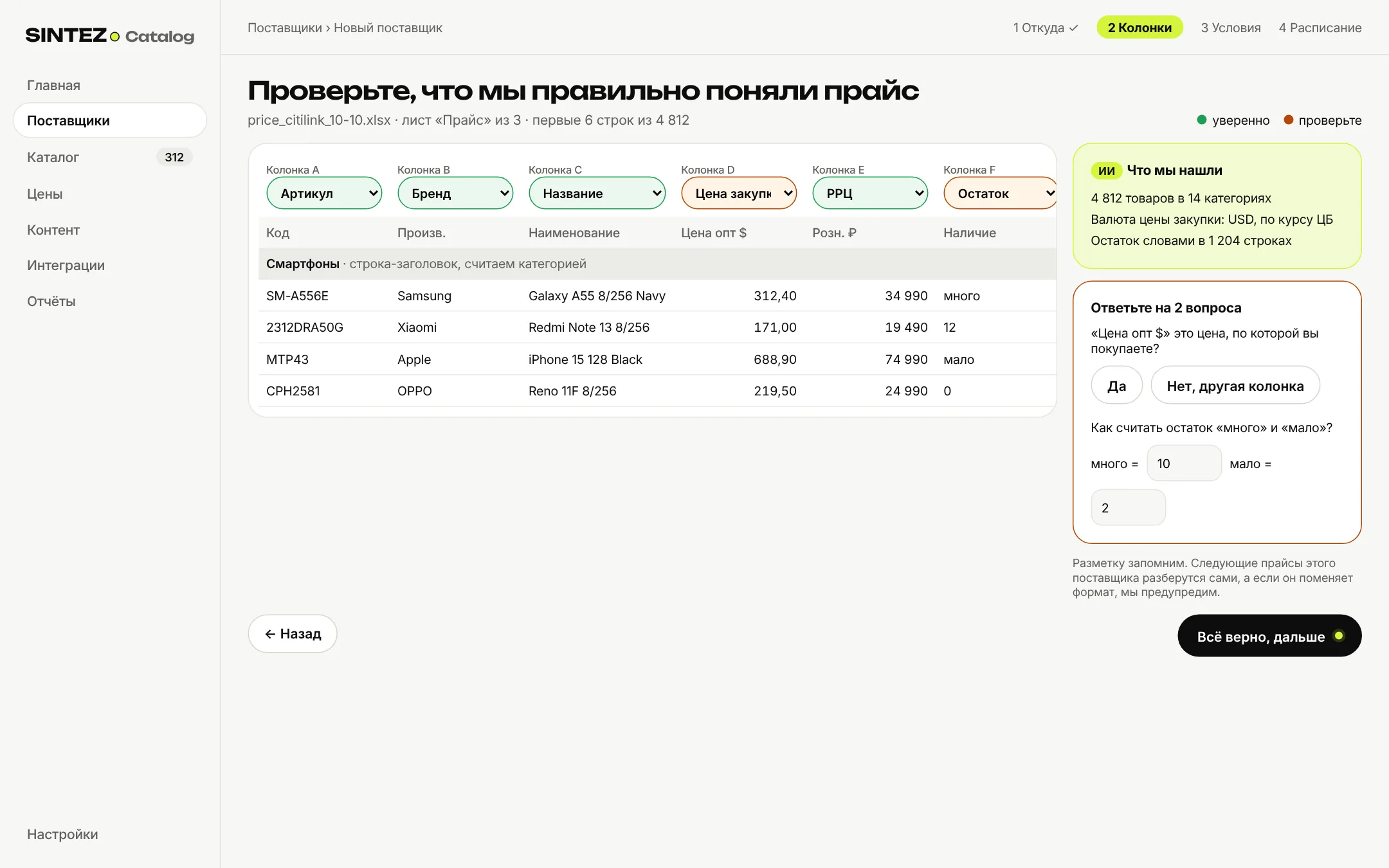Screen dimensions: 1389x868
Task: Open the Колонка A Артикул dropdown
Action: (x=324, y=193)
